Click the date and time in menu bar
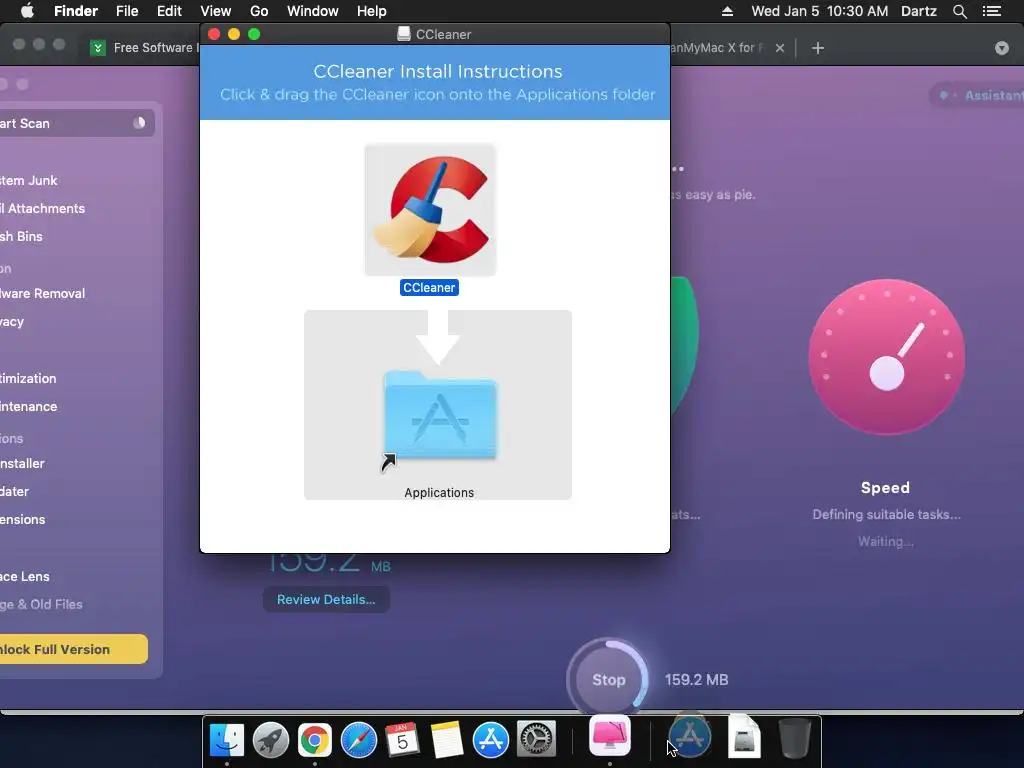This screenshot has width=1024, height=768. [x=820, y=11]
